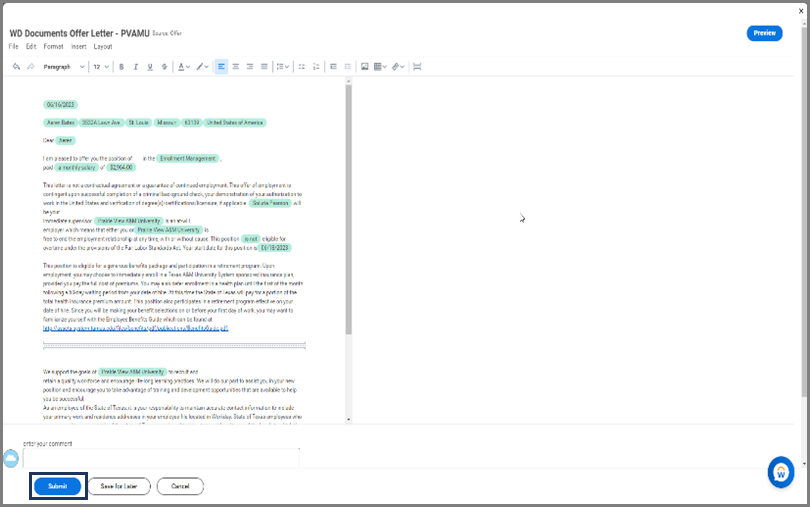Justify the paragraph text
Screen dimensions: 810x507
coord(264,67)
